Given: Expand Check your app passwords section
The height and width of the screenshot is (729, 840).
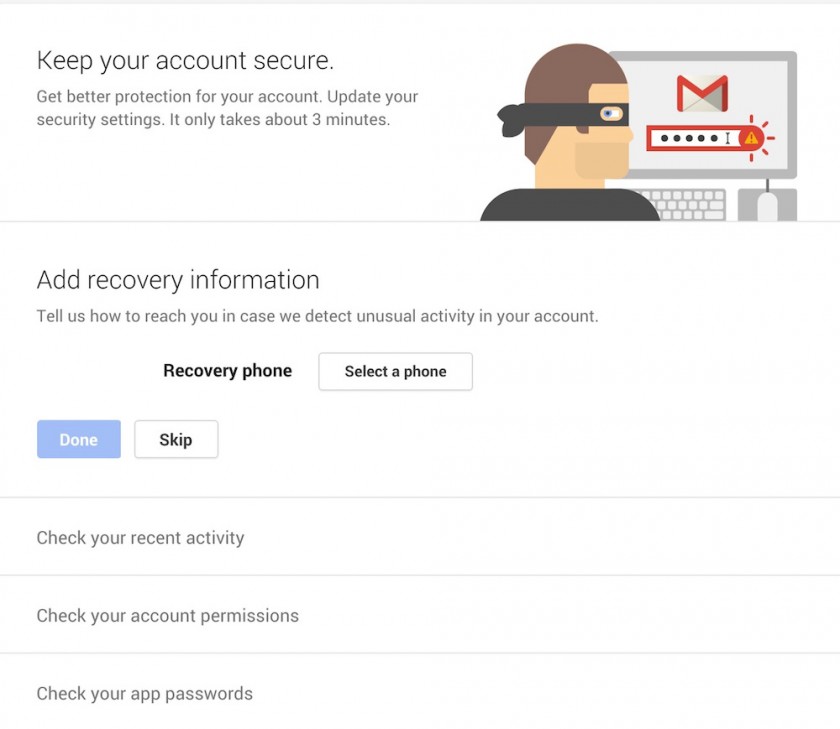Looking at the screenshot, I should 144,694.
